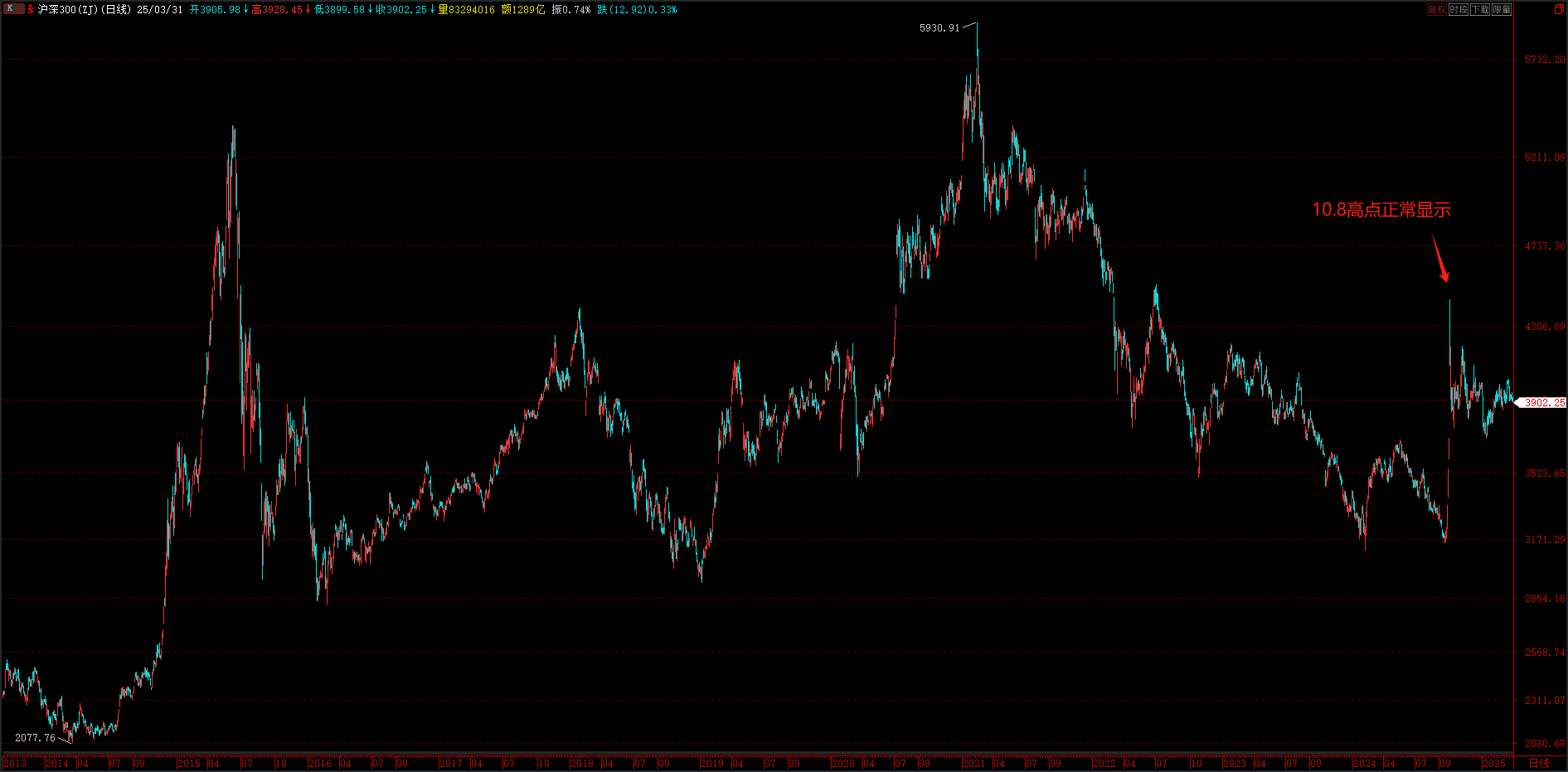This screenshot has width=1568, height=772.
Task: Click the 5732.20 price axis label
Action: tap(1545, 60)
